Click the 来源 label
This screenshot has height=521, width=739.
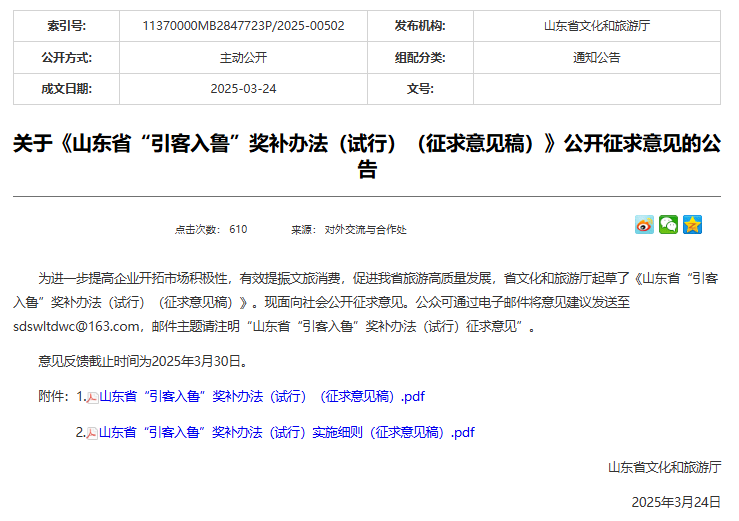(x=302, y=230)
